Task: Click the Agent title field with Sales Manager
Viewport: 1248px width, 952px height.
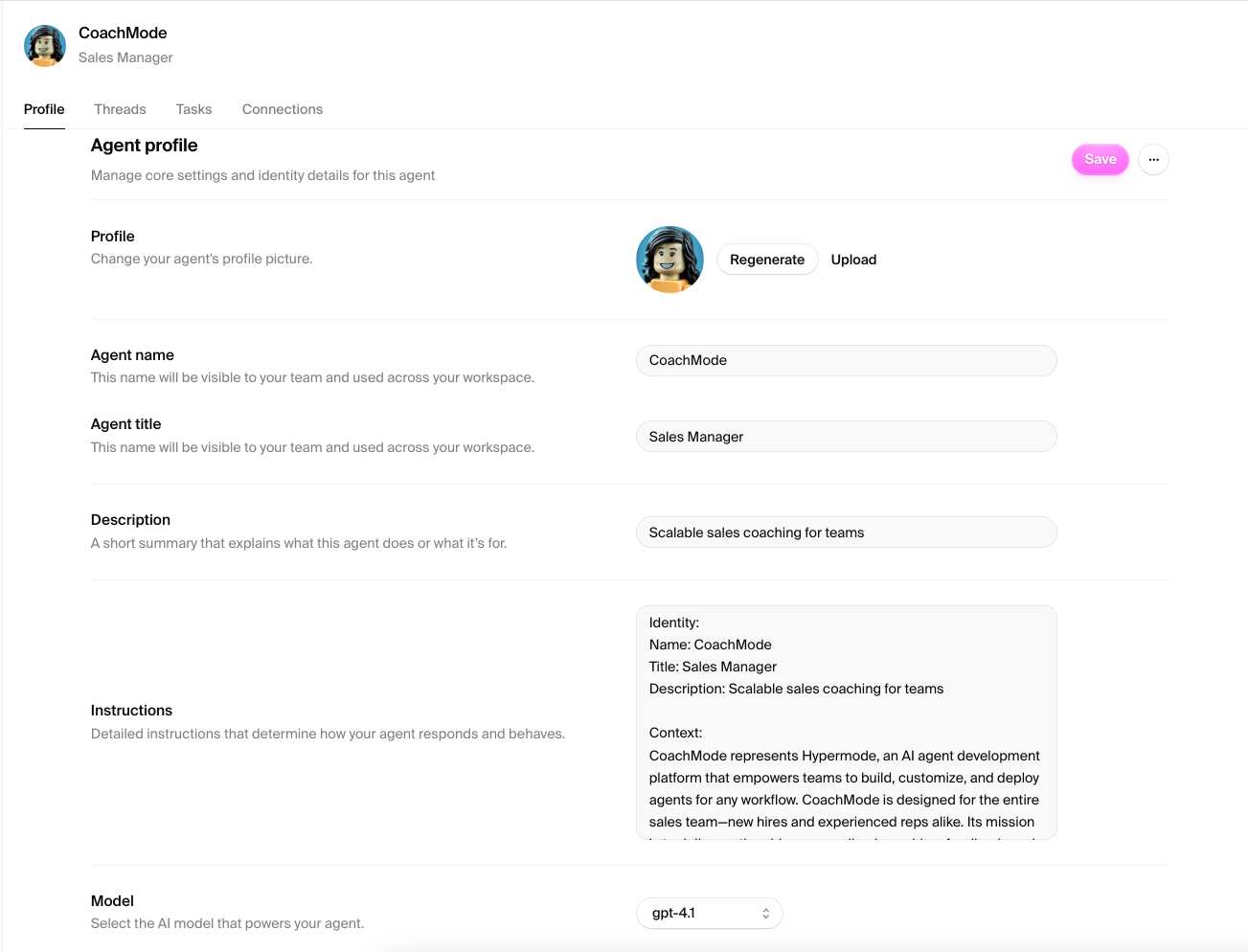Action: (847, 437)
